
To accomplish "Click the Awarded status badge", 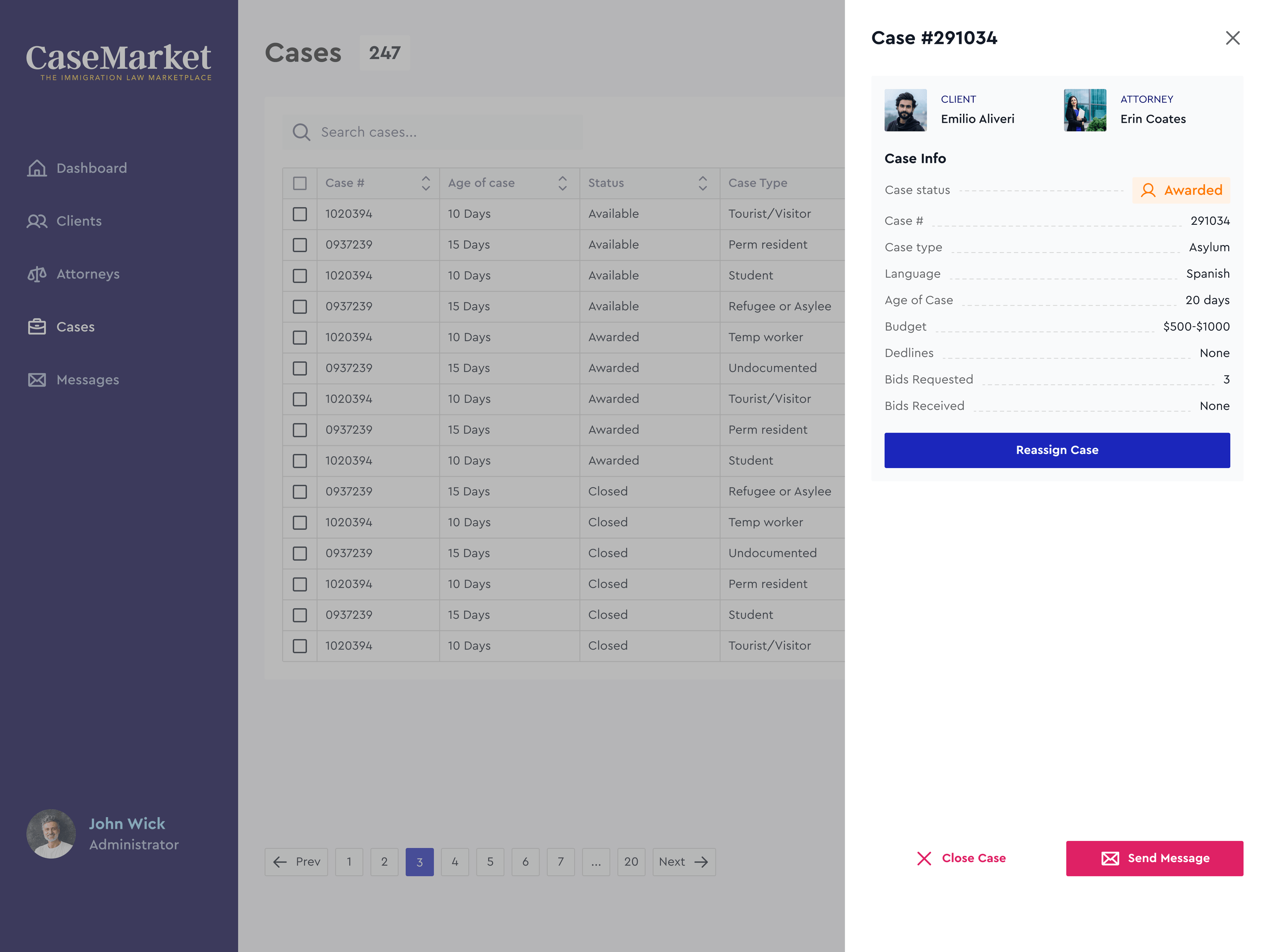I will click(1181, 190).
